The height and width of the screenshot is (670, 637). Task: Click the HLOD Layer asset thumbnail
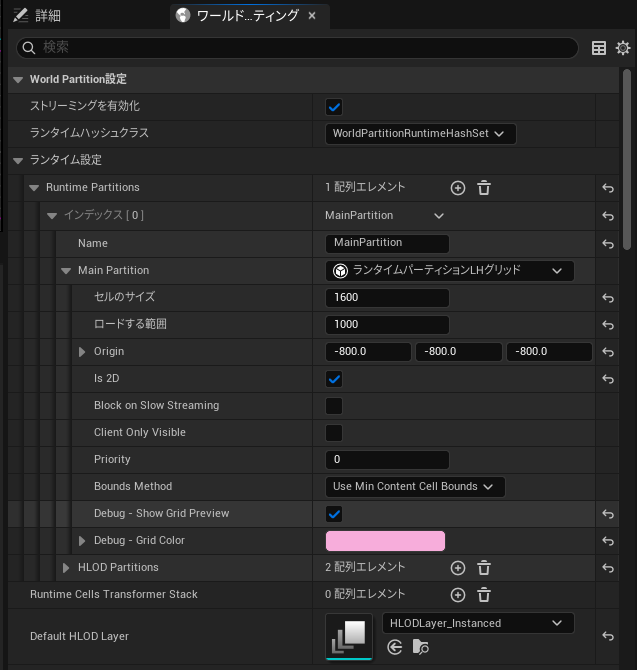(349, 637)
